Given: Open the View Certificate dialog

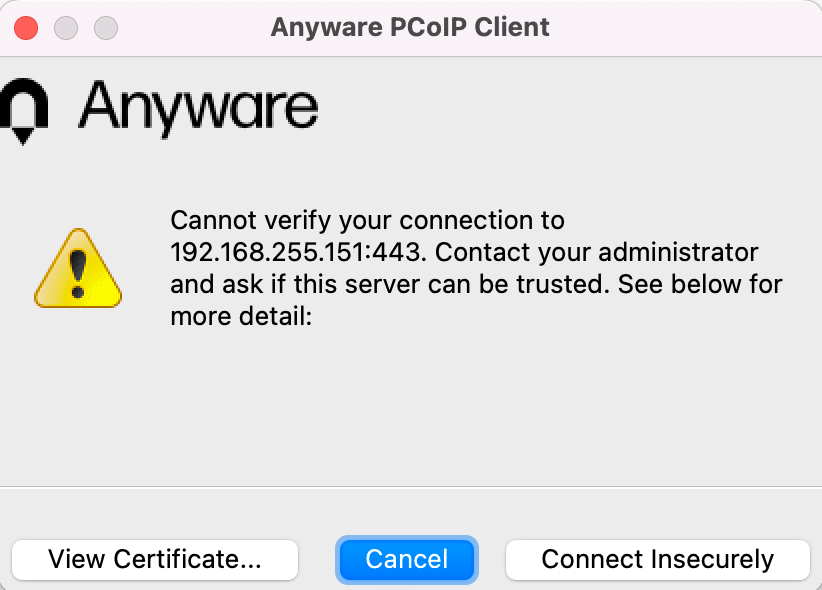Looking at the screenshot, I should click(x=155, y=560).
